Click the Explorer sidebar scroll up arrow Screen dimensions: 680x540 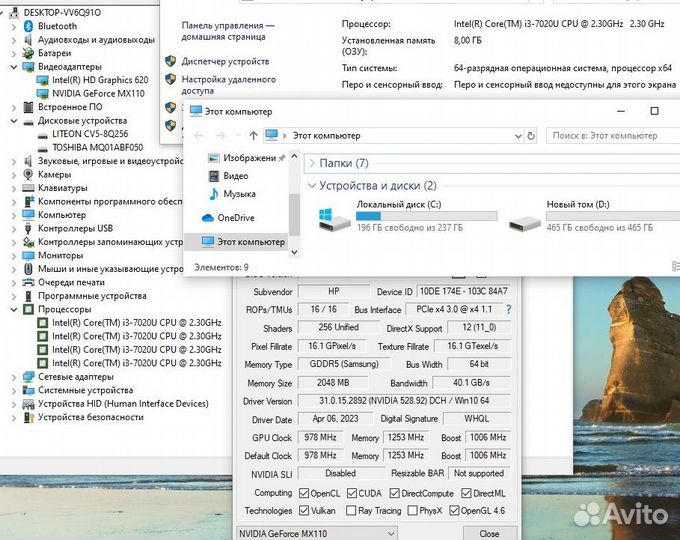coord(294,156)
